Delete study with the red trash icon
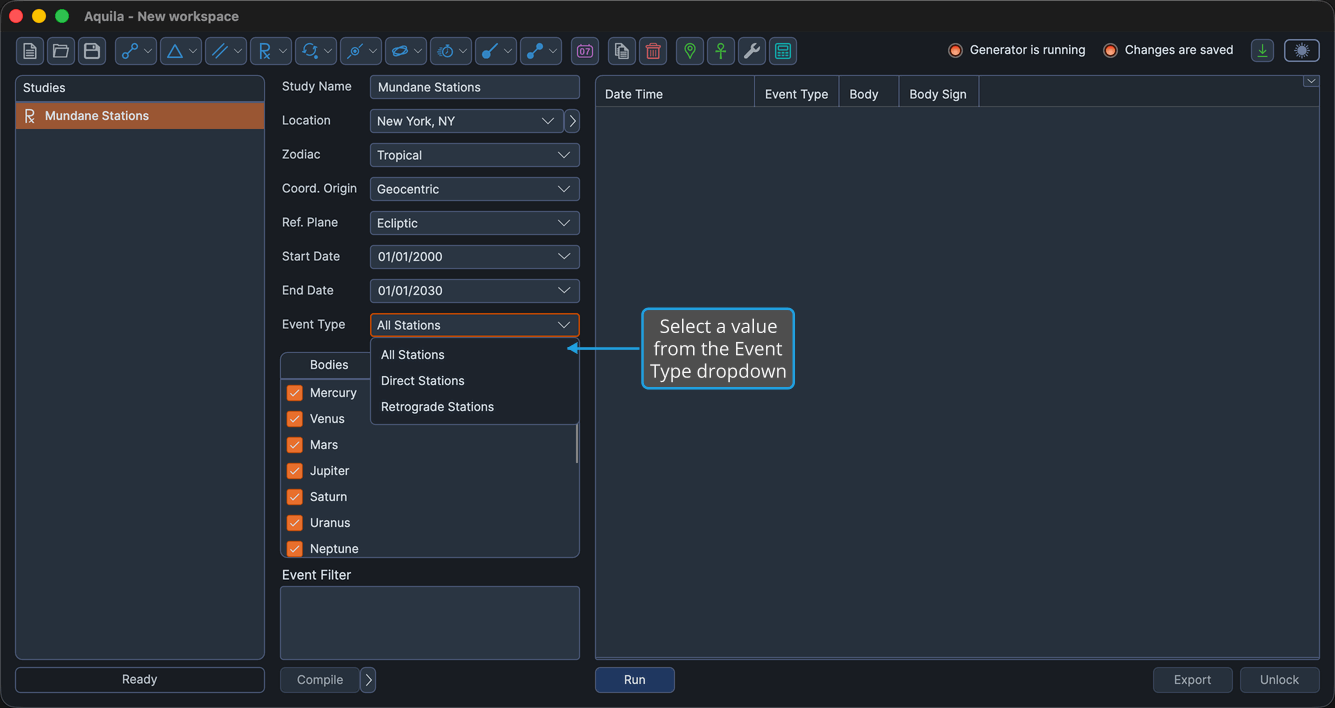The width and height of the screenshot is (1335, 708). (x=653, y=51)
